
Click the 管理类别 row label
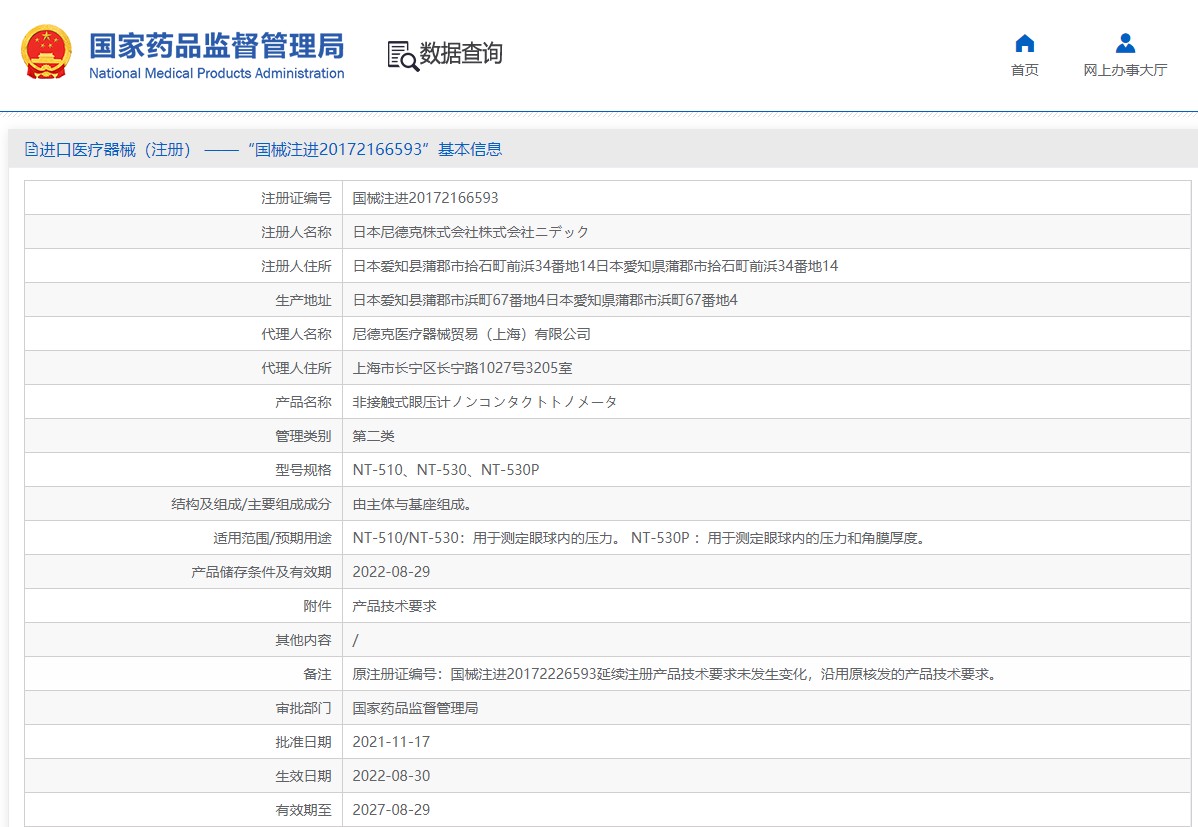coord(303,436)
